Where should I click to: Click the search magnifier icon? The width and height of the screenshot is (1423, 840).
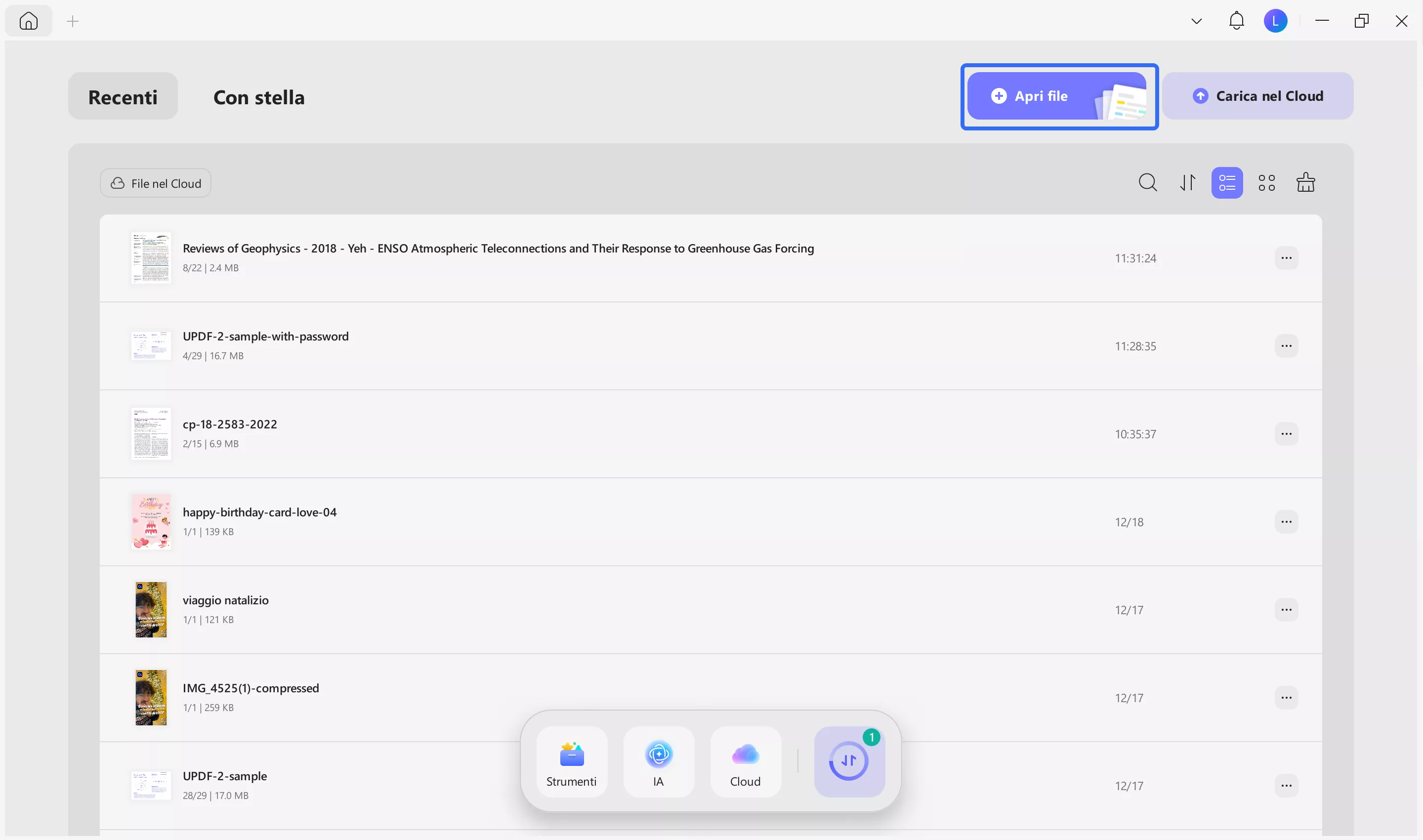point(1147,183)
